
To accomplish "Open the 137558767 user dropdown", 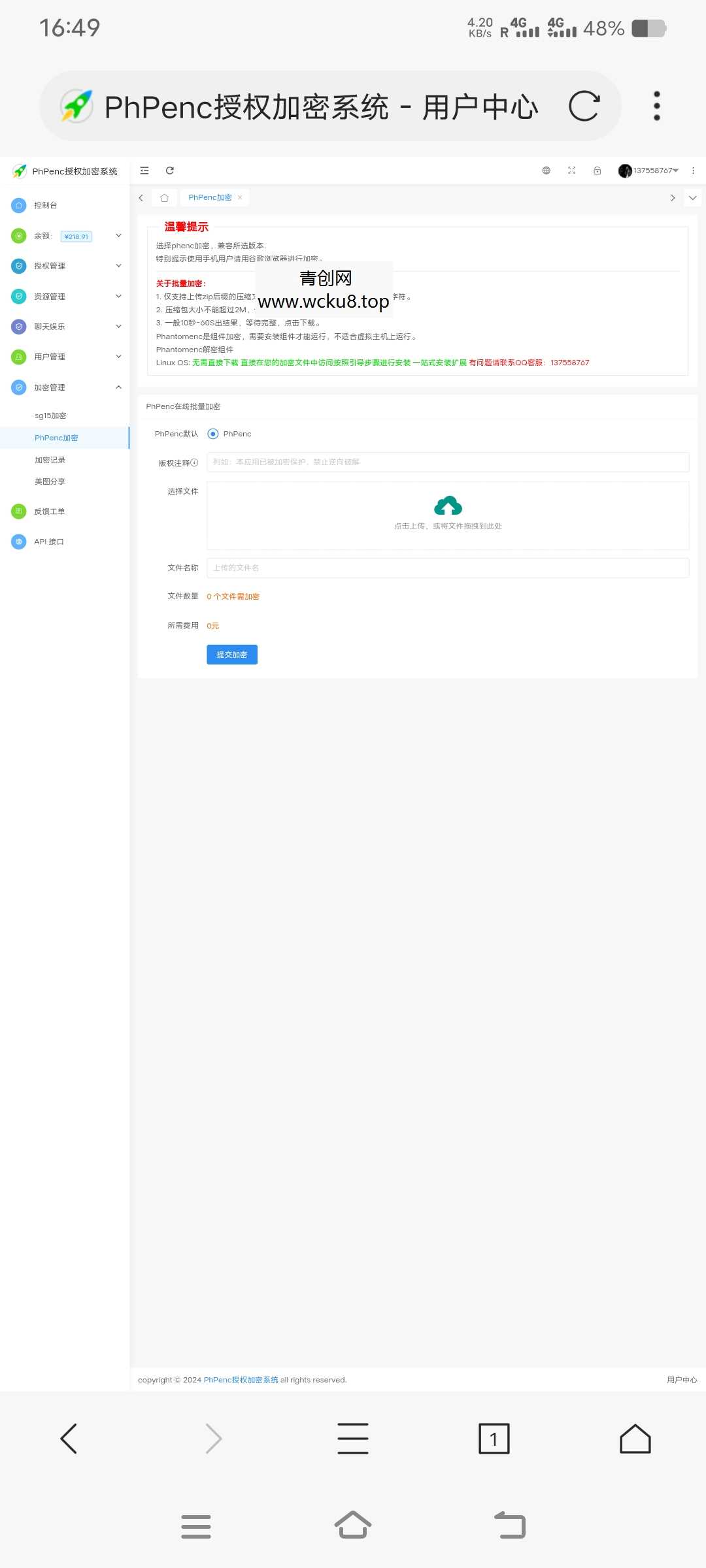I will click(648, 171).
